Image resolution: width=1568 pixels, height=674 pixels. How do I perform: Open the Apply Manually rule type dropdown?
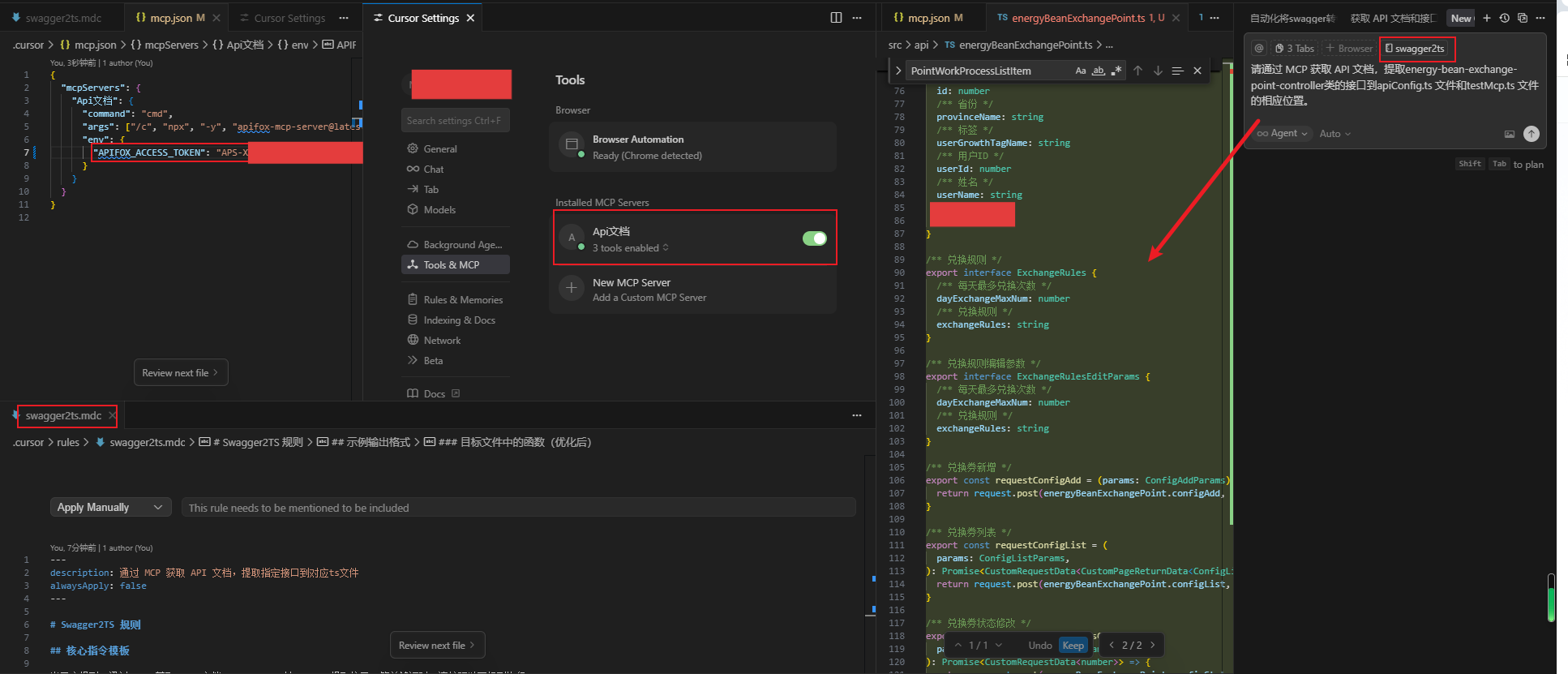click(x=110, y=507)
